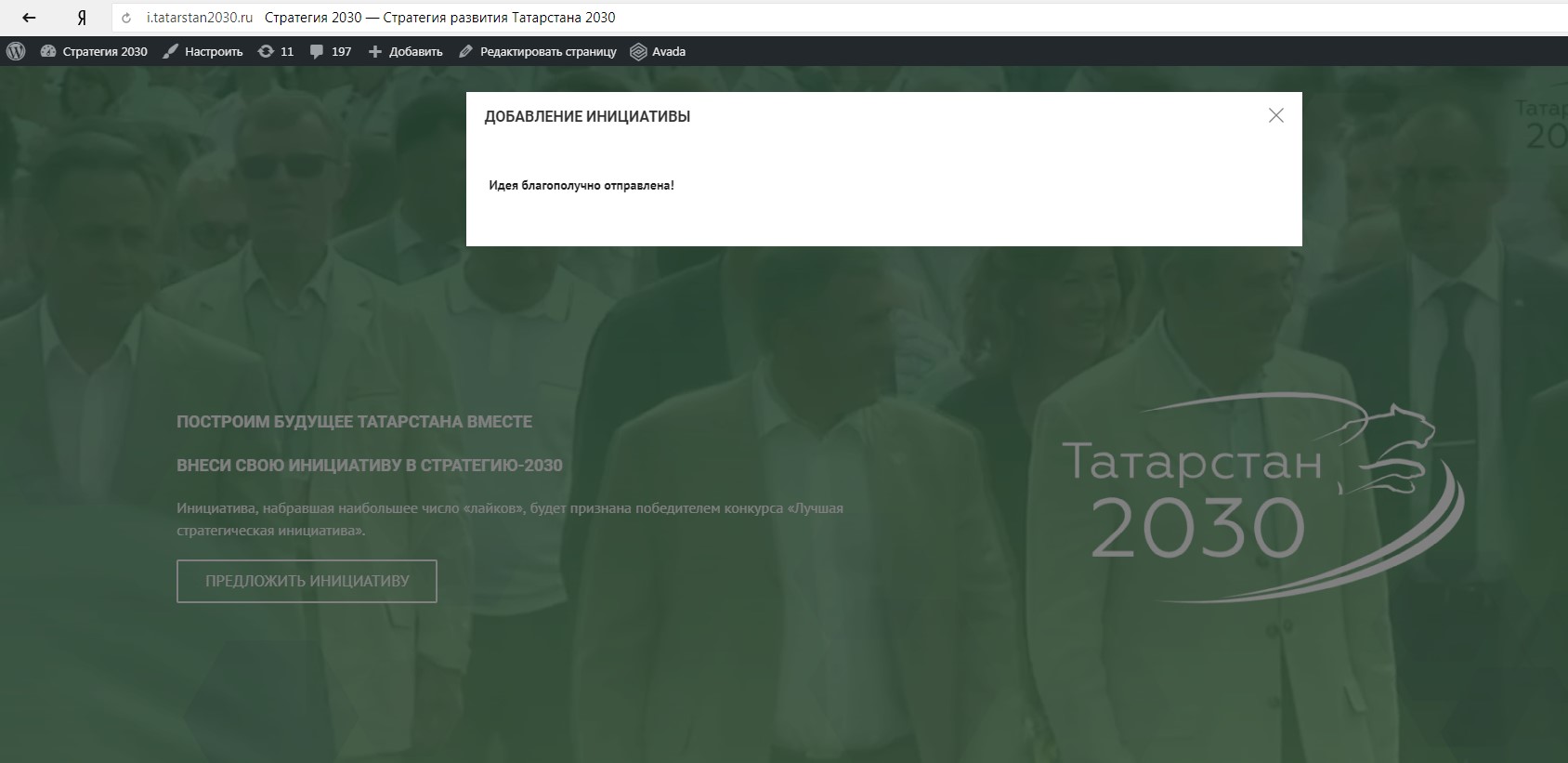The height and width of the screenshot is (763, 1568).
Task: Click Настроить in the admin bar
Action: pos(203,51)
